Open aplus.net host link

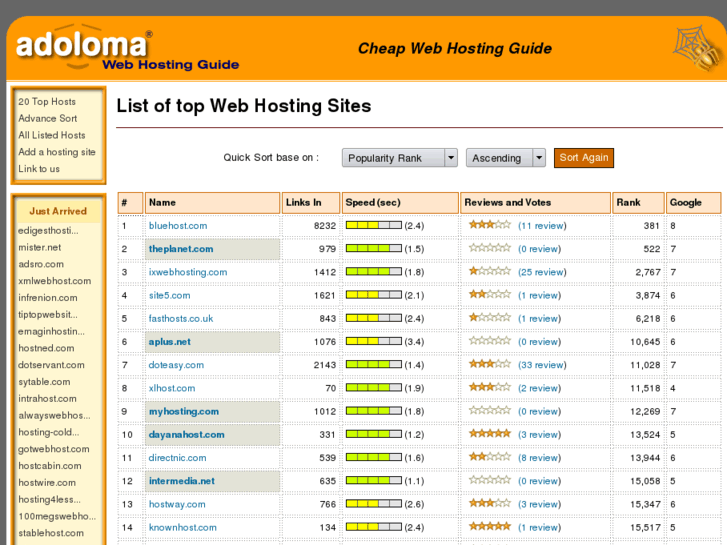point(170,342)
